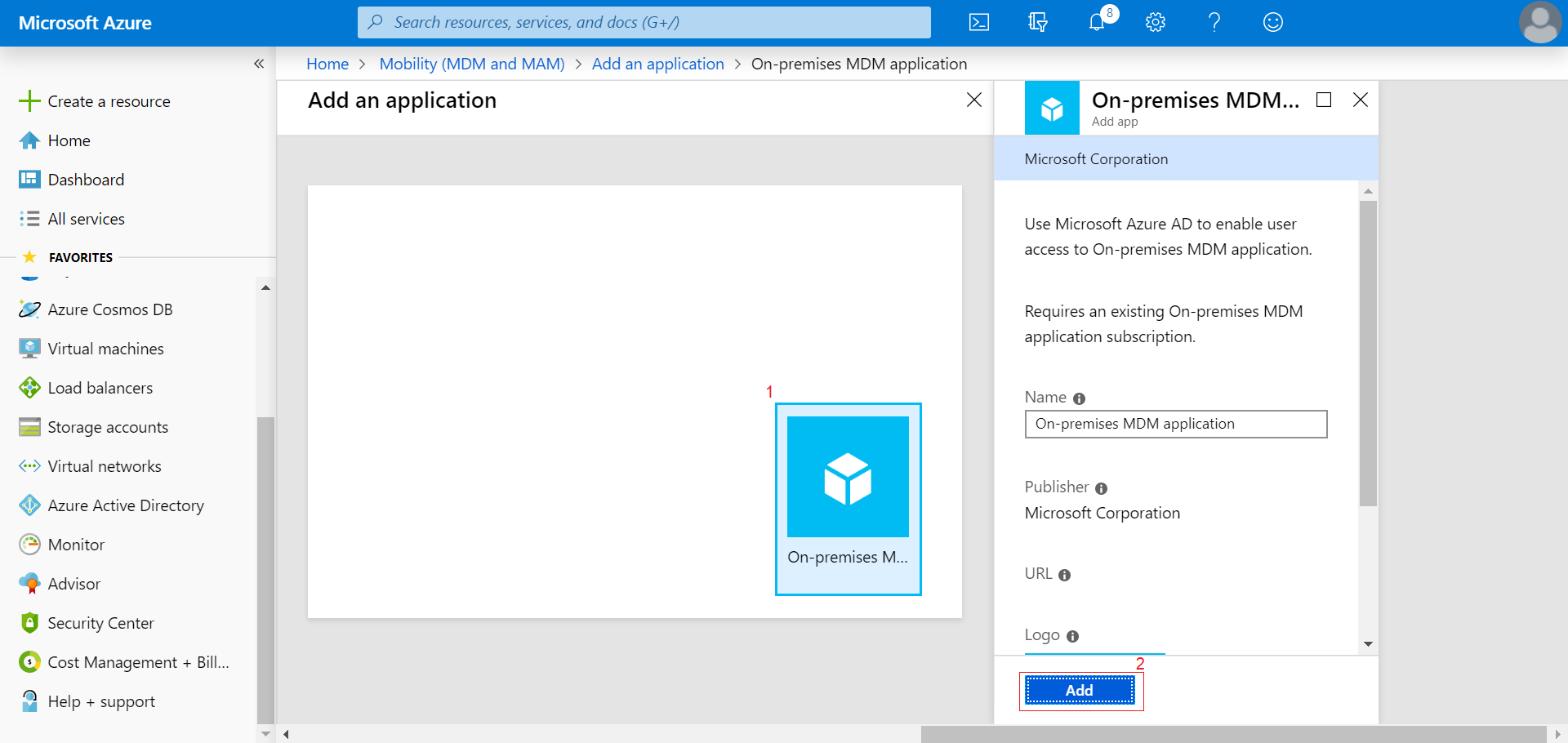The width and height of the screenshot is (1568, 743).
Task: Open the Help question mark icon
Action: pos(1214,22)
